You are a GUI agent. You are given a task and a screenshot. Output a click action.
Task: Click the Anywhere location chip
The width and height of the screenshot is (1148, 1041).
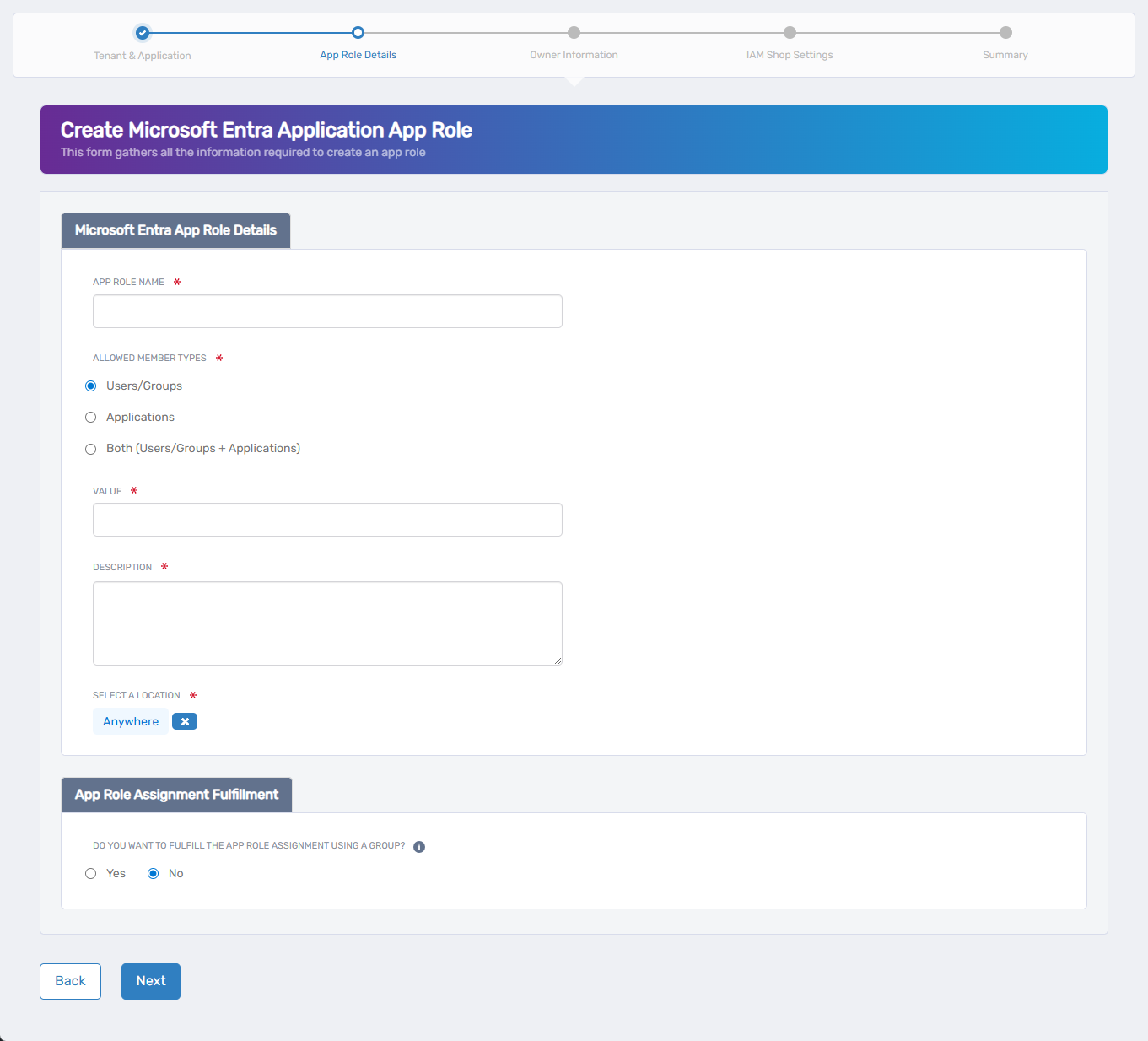click(131, 721)
